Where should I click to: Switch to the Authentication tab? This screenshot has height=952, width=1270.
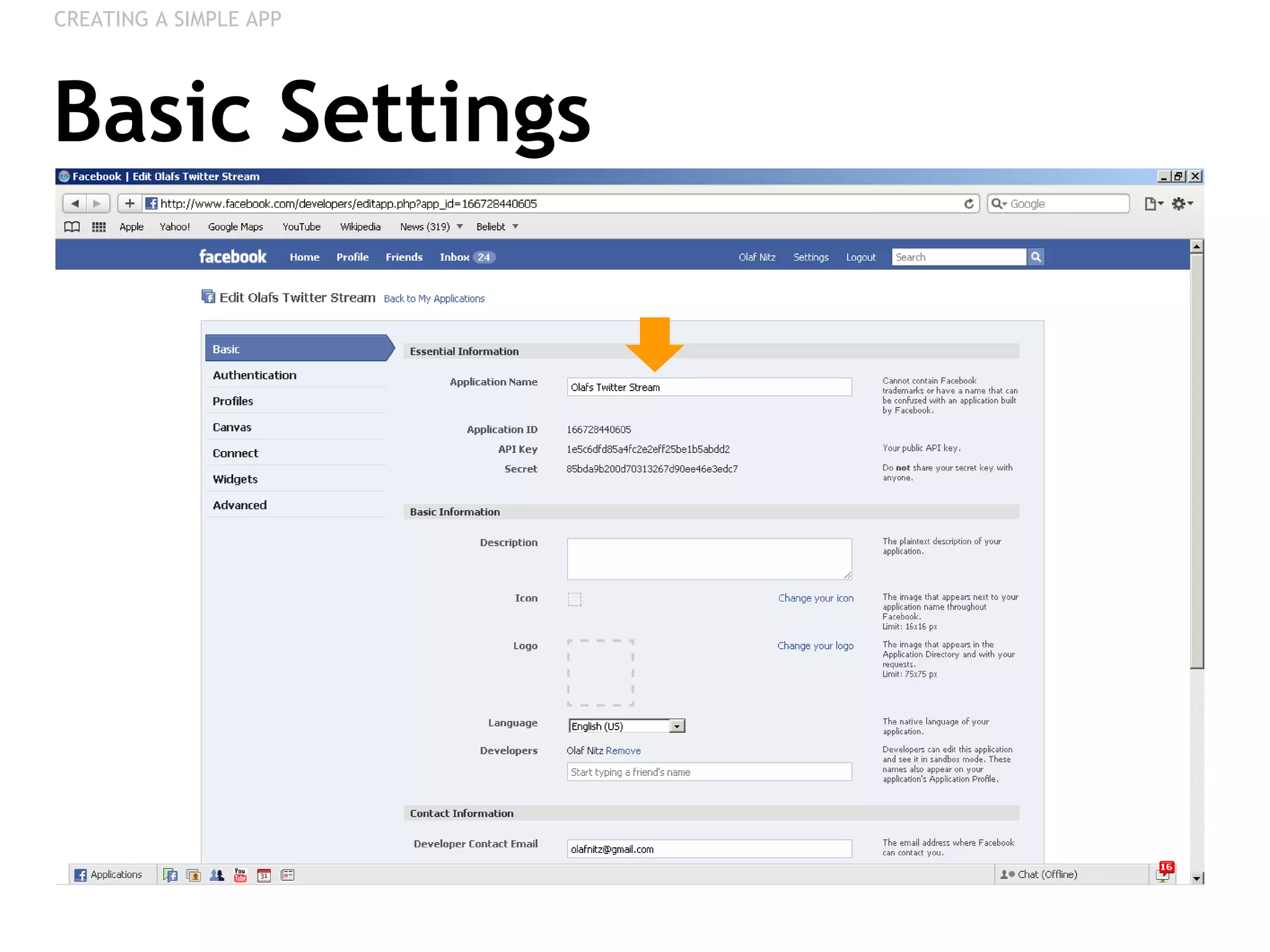tap(296, 375)
